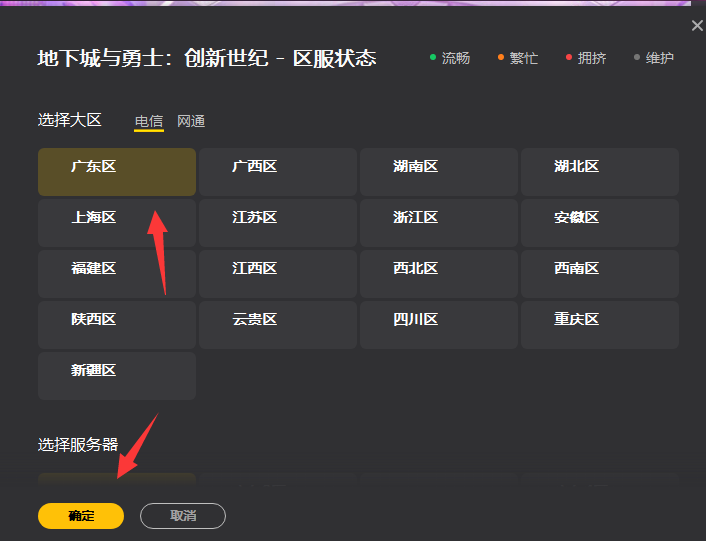The image size is (706, 541).
Task: Click the 选择服务器 label
Action: coord(78,445)
